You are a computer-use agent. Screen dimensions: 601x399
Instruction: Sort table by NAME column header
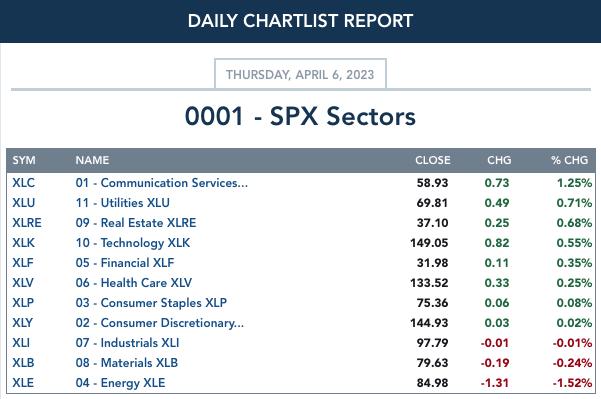point(92,160)
